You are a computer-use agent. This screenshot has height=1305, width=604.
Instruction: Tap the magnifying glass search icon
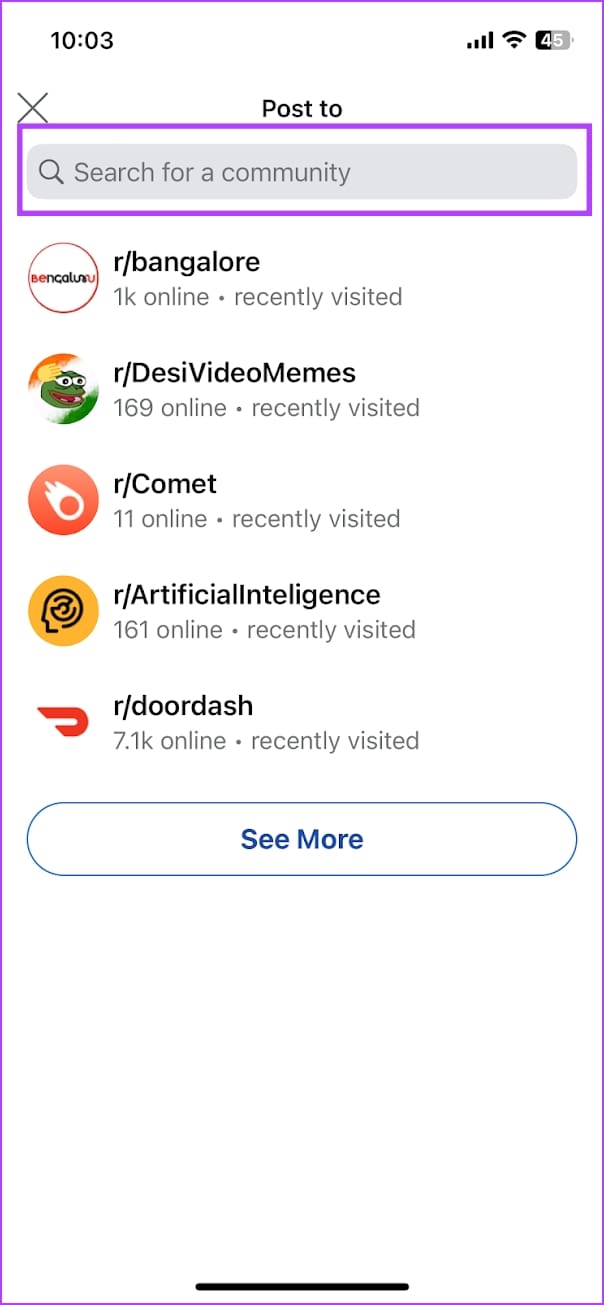tap(51, 172)
